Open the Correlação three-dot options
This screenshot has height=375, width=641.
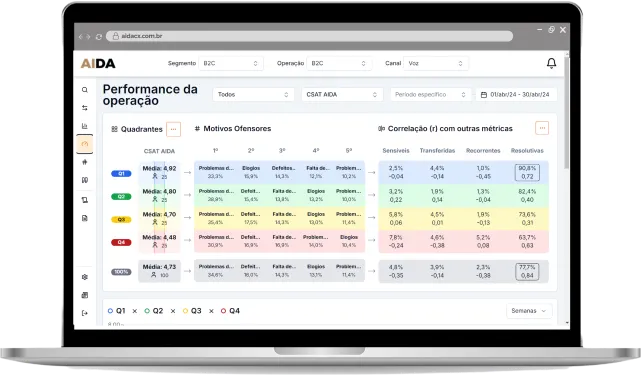coord(542,128)
